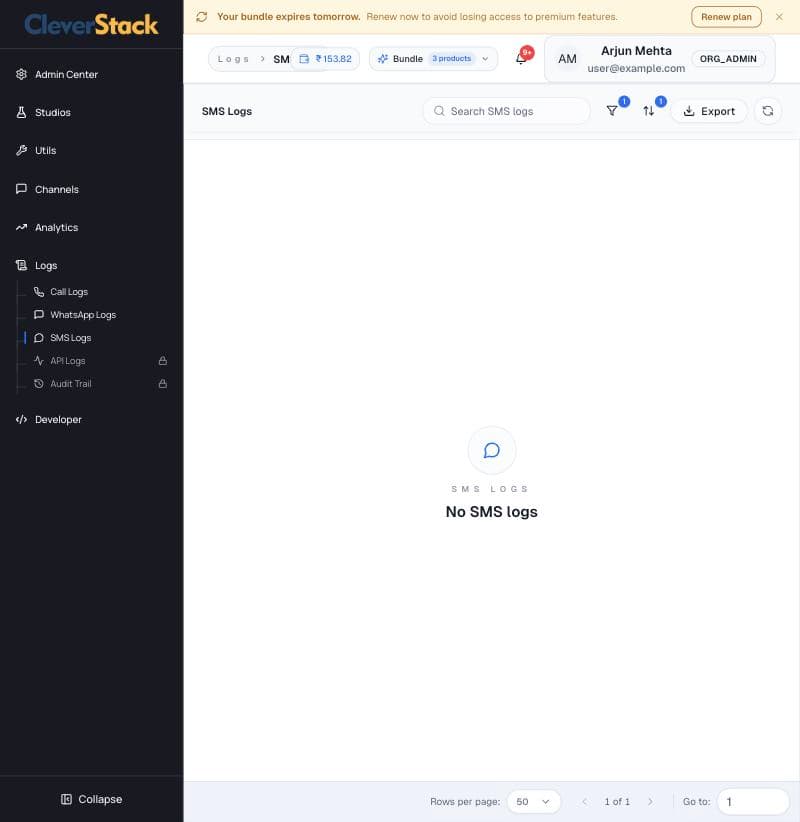800x822 pixels.
Task: Open the filter options funnel
Action: point(612,111)
